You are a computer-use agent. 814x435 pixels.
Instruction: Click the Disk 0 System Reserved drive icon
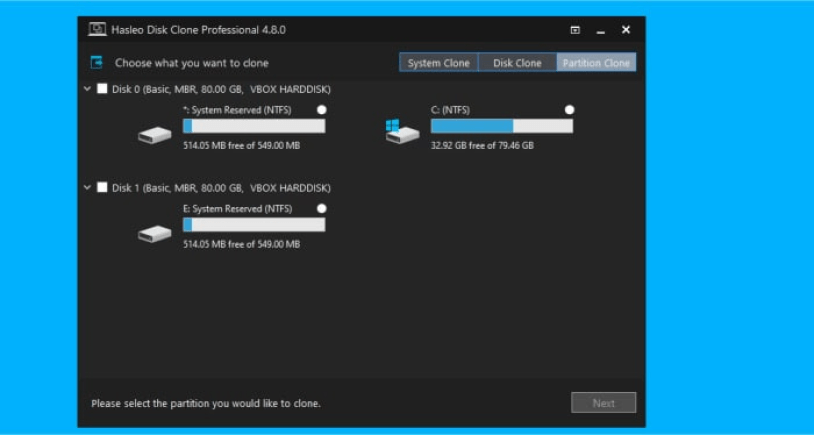point(154,135)
